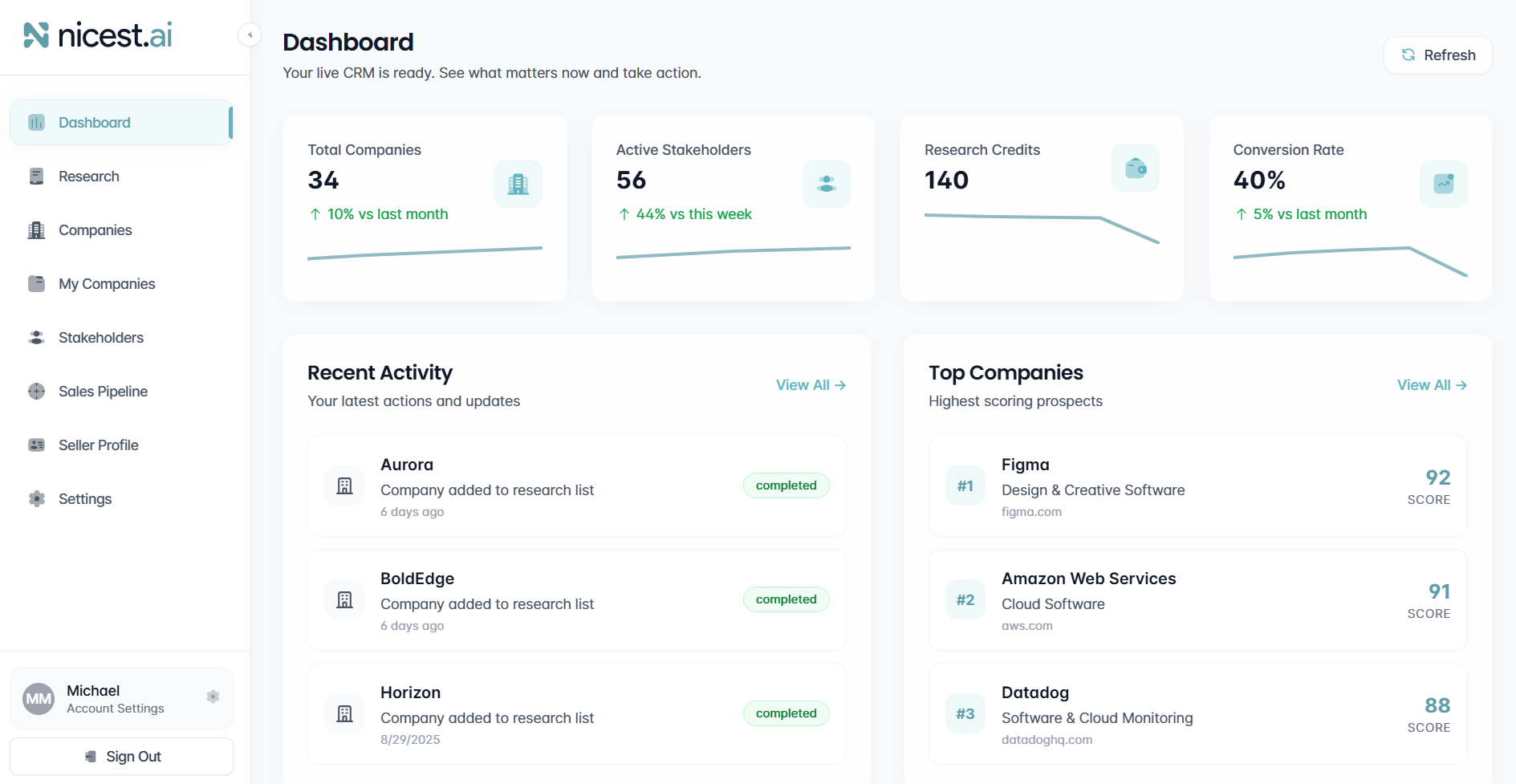
Task: Click the nicest.ai logo
Action: [x=98, y=35]
